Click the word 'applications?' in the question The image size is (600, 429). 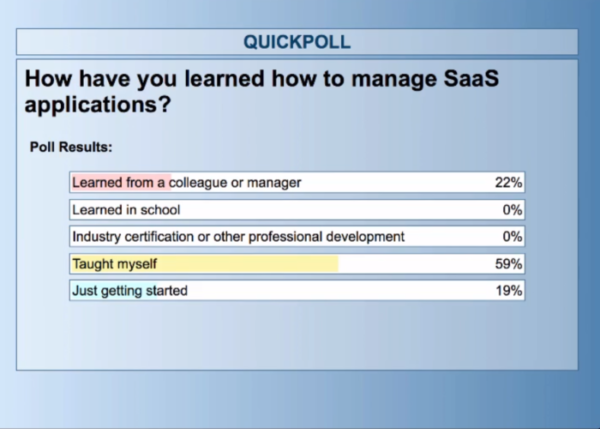pos(98,104)
